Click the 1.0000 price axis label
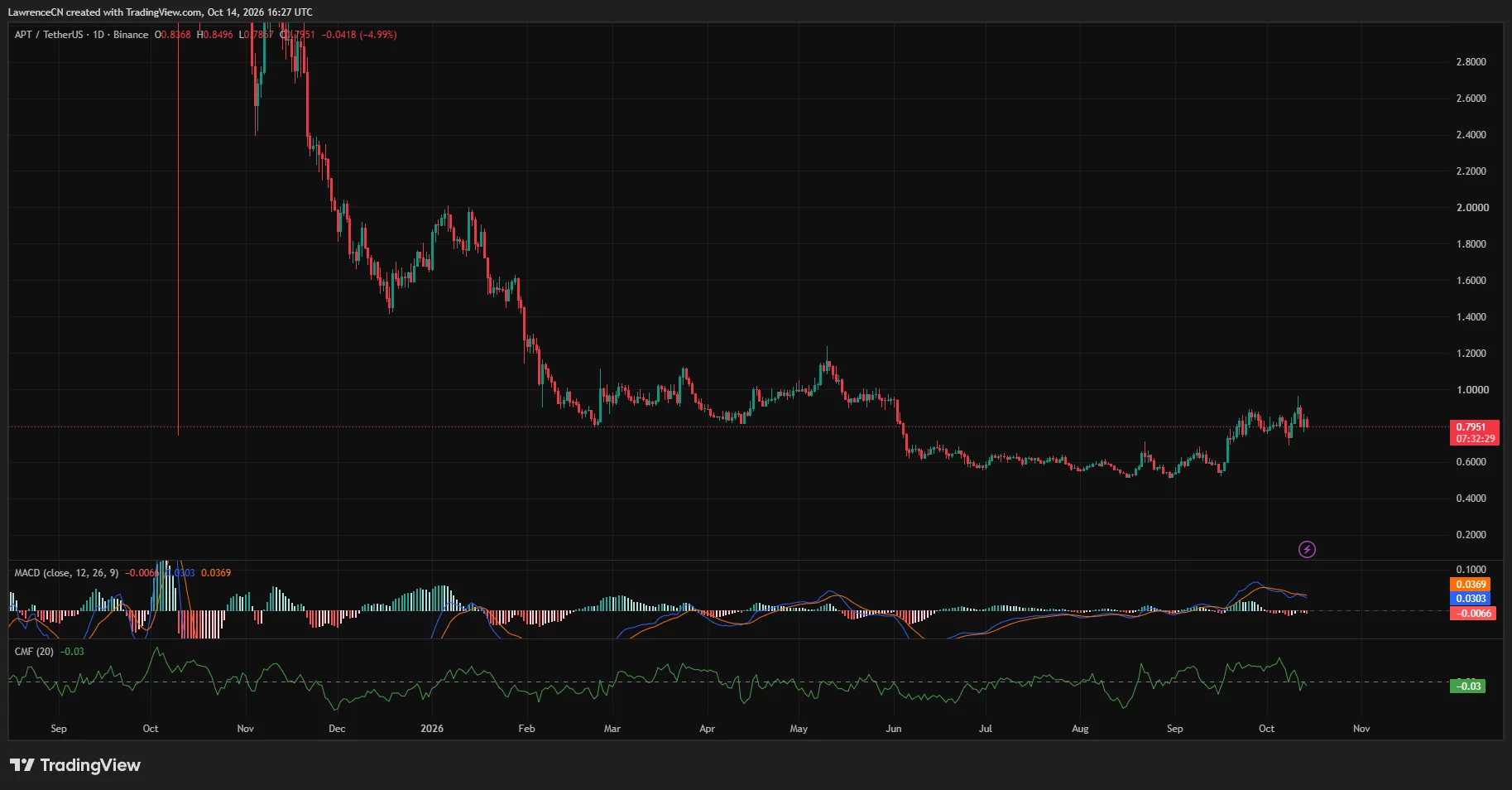 [x=1472, y=390]
